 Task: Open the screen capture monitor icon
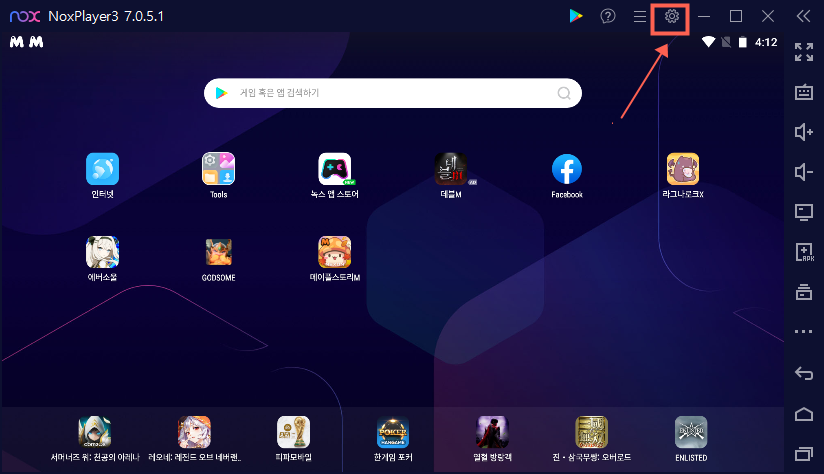pyautogui.click(x=804, y=212)
